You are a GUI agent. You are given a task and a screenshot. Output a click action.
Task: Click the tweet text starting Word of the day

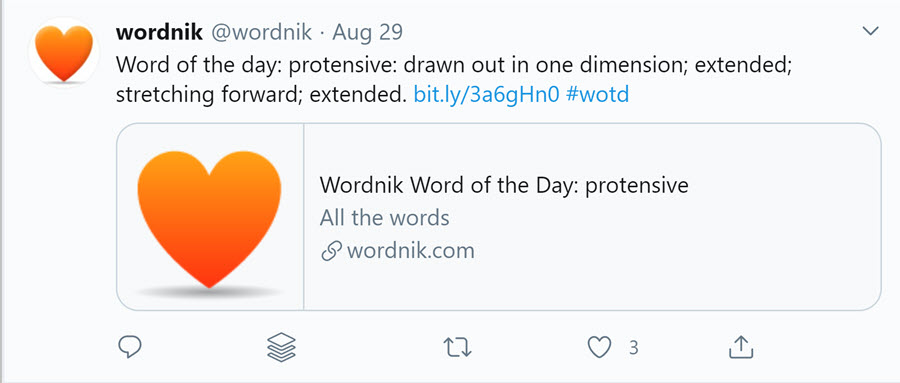(x=454, y=79)
